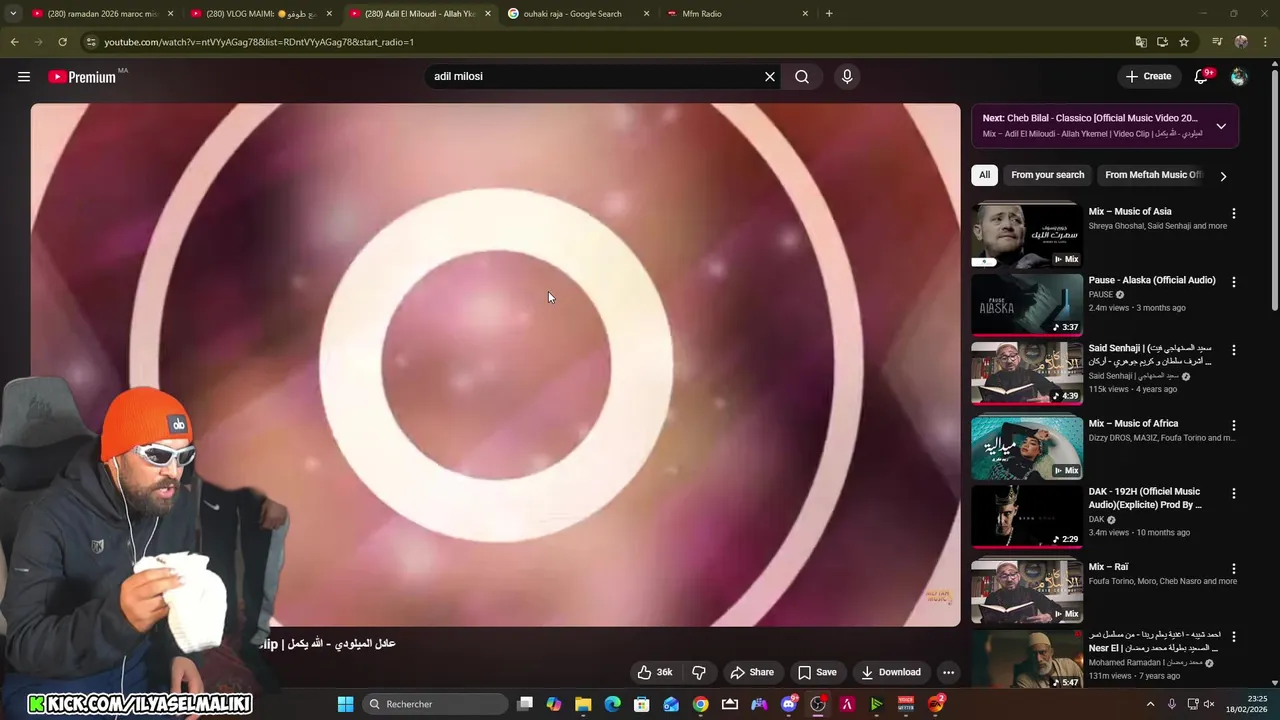
Task: Open Chrome three-dot menu
Action: 1265,42
